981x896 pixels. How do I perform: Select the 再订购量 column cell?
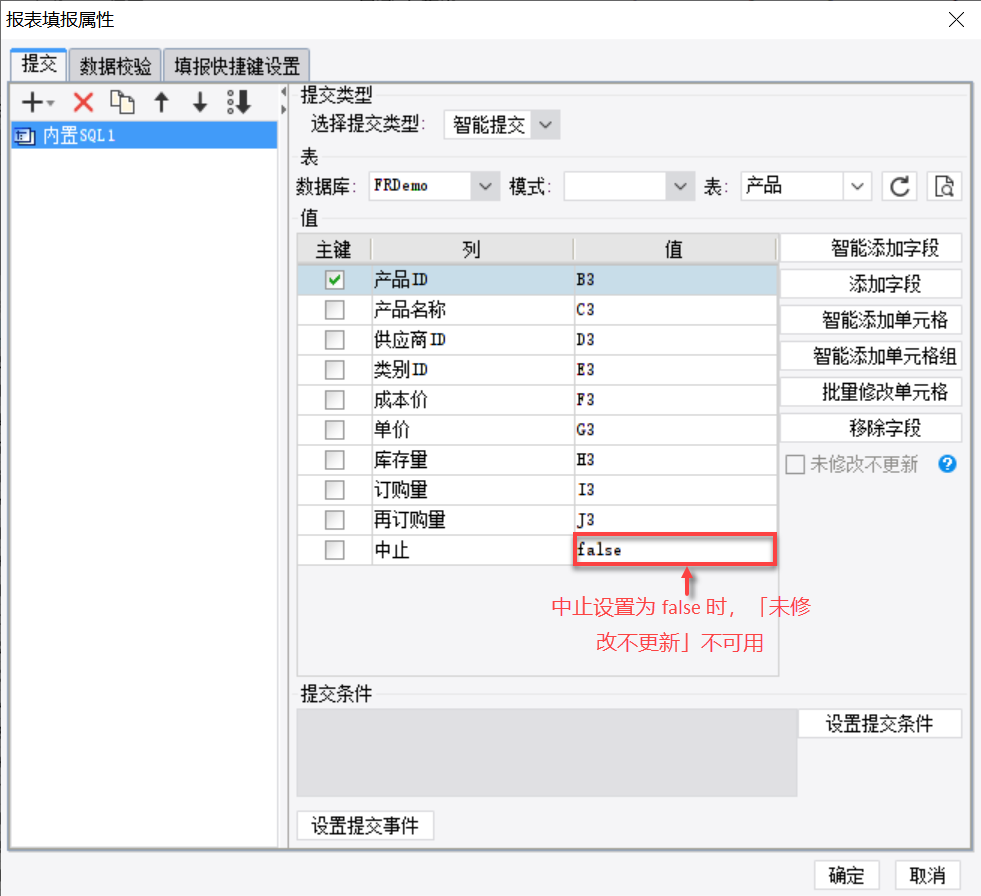(x=473, y=520)
